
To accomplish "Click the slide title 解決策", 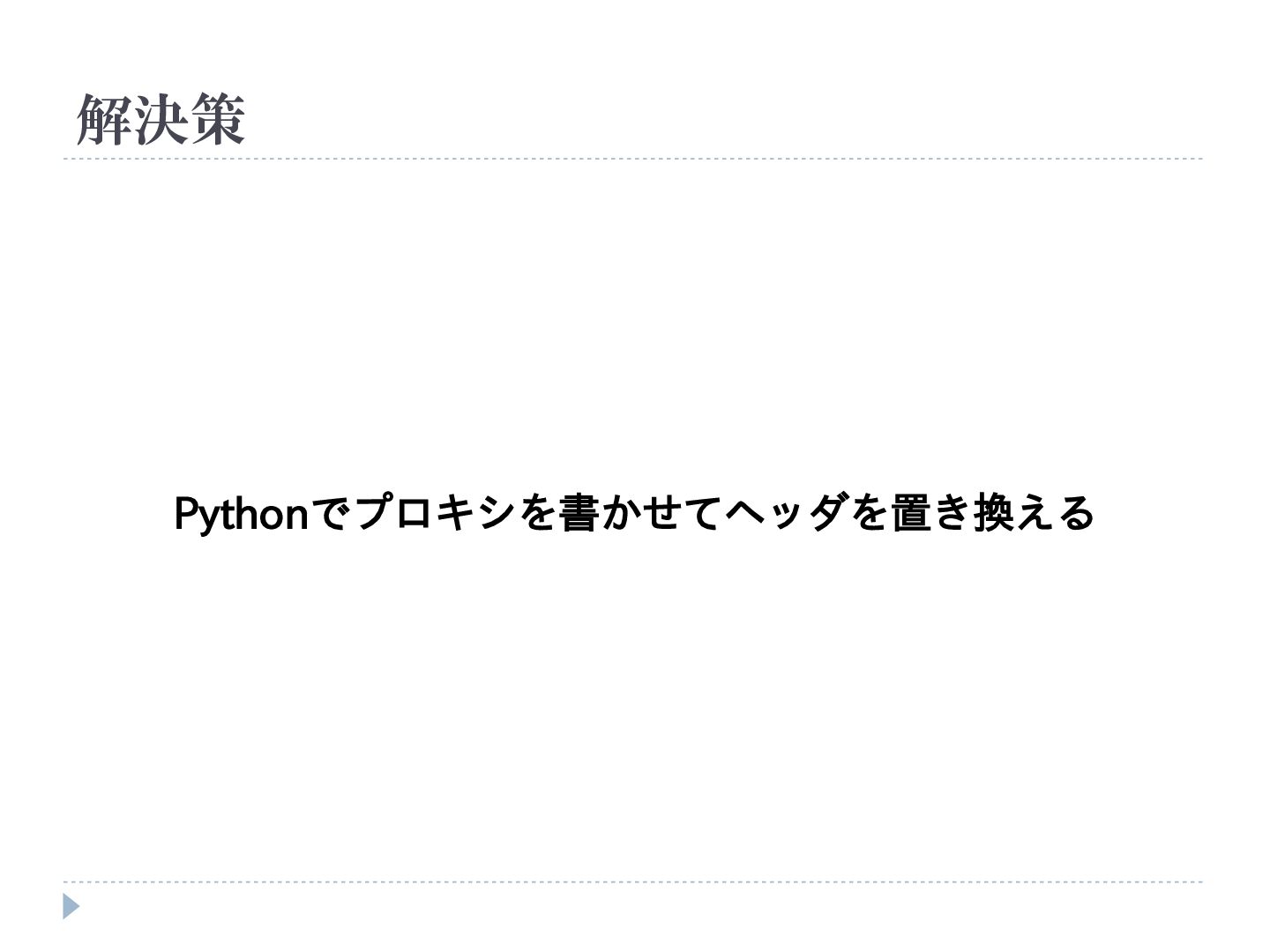I will click(161, 120).
